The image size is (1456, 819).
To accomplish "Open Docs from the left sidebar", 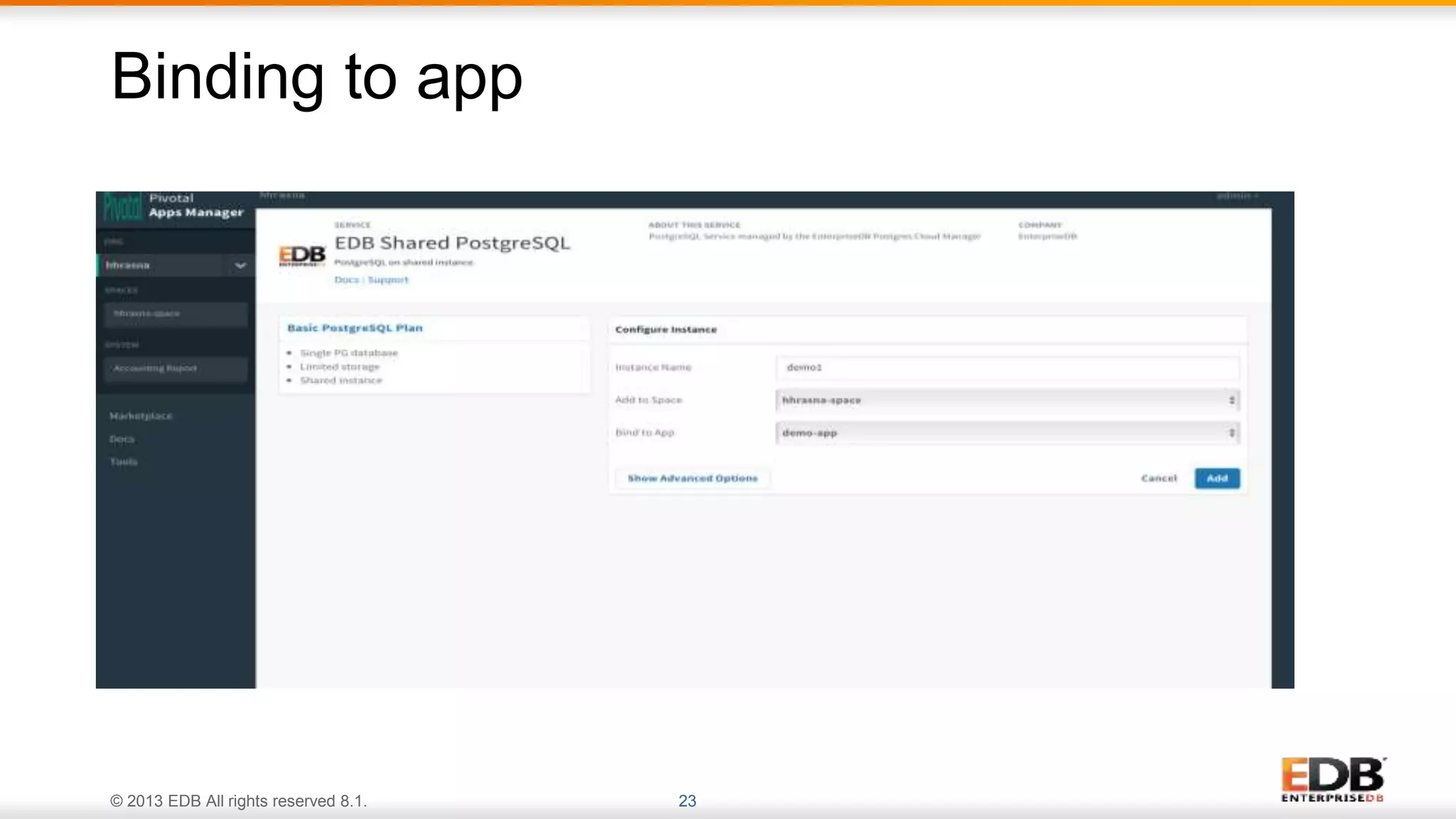I will 122,439.
